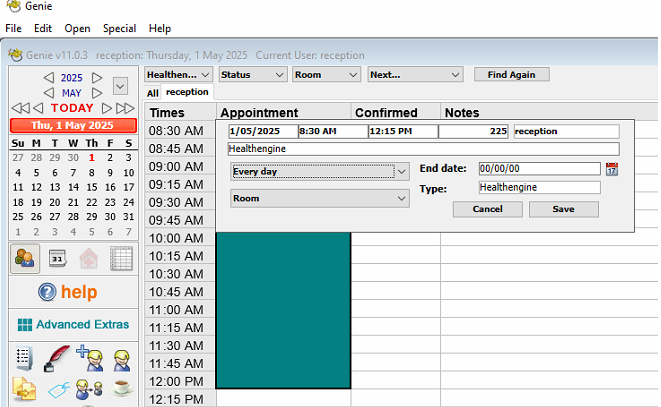Go to the next year arrow
Screen dimensions: 661x407
(x=97, y=77)
